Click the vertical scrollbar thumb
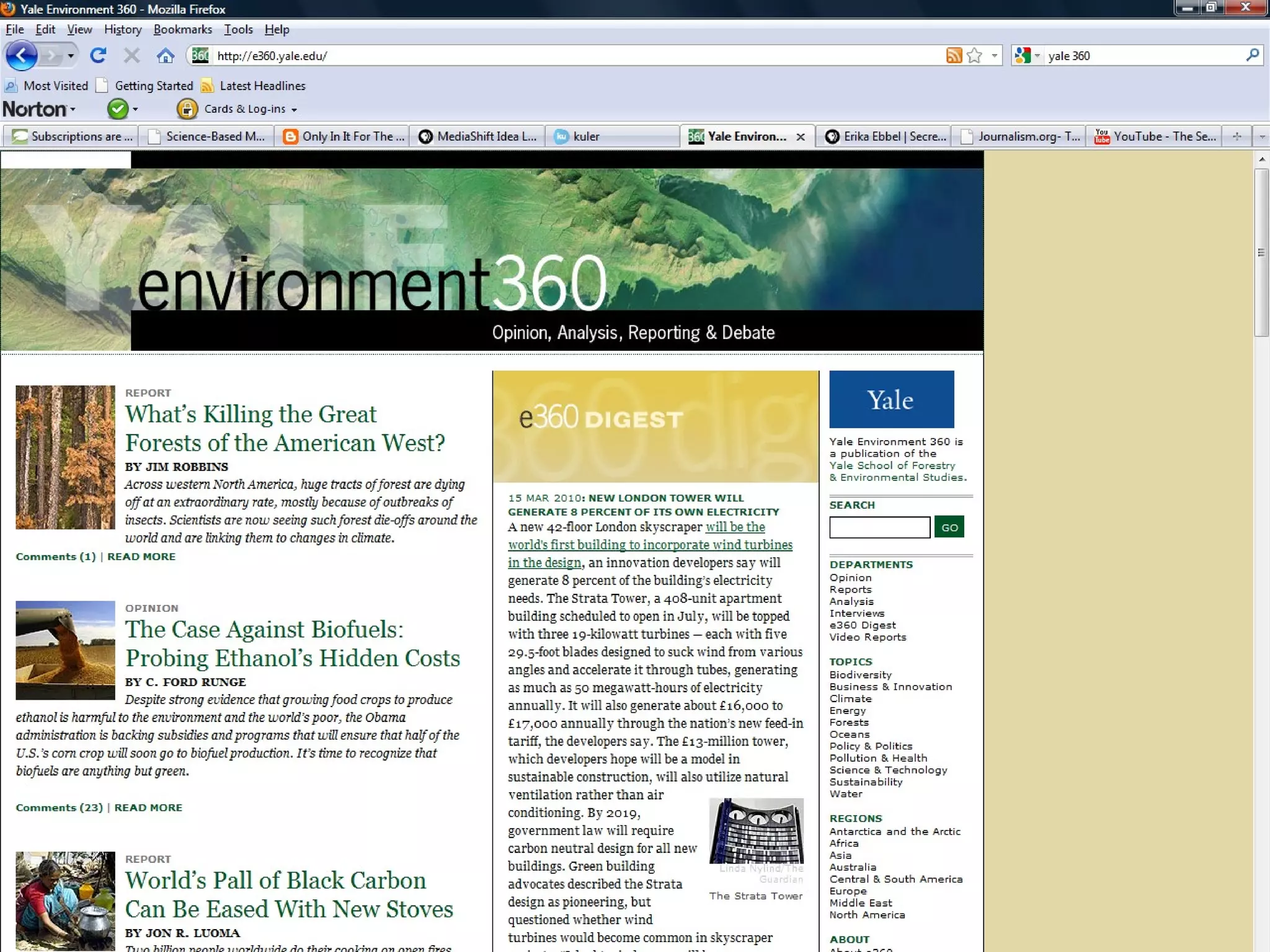This screenshot has height=952, width=1270. (x=1261, y=252)
